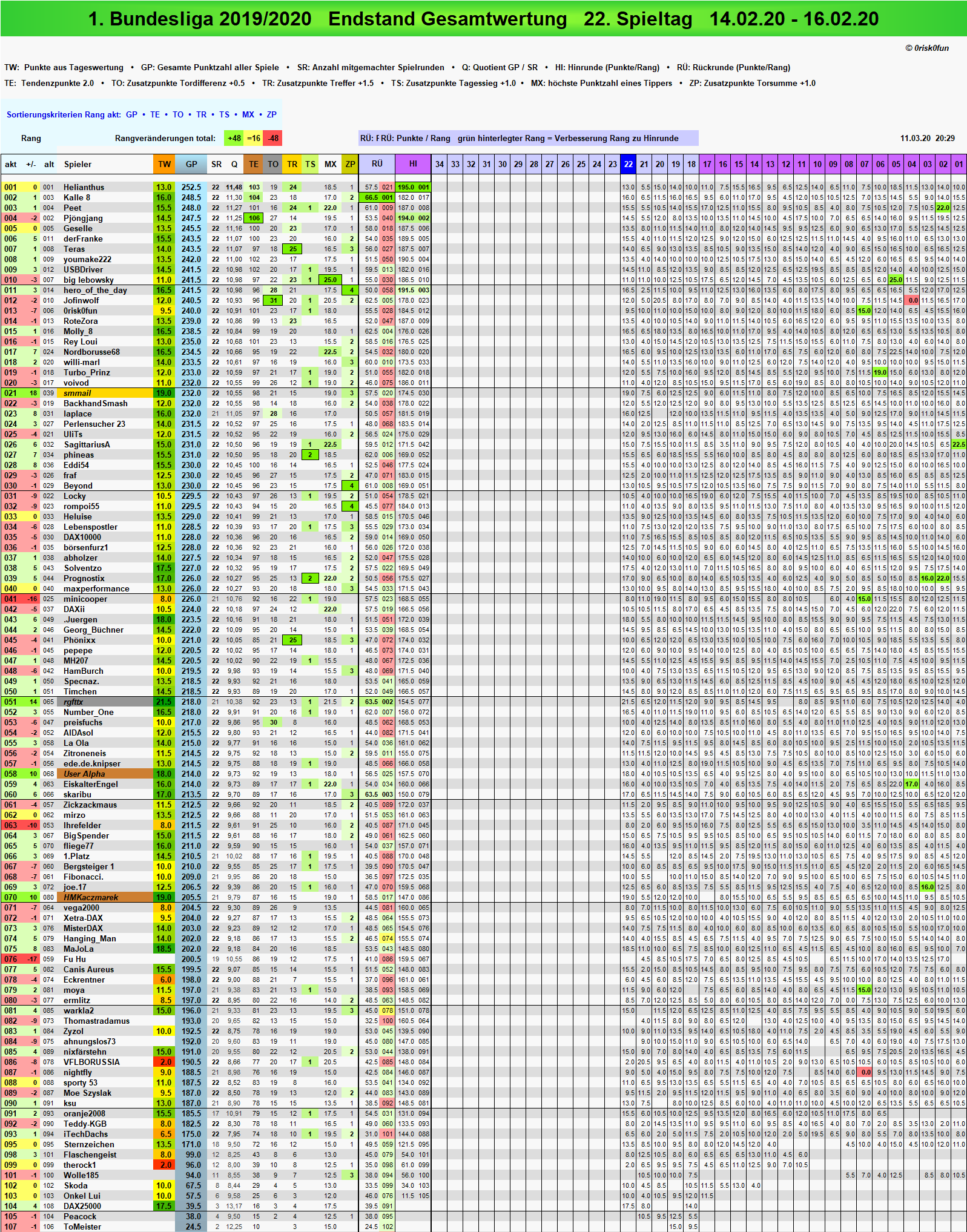Image resolution: width=967 pixels, height=1232 pixels.
Task: Click TE in the blue sorting criteria line
Action: click(x=155, y=114)
